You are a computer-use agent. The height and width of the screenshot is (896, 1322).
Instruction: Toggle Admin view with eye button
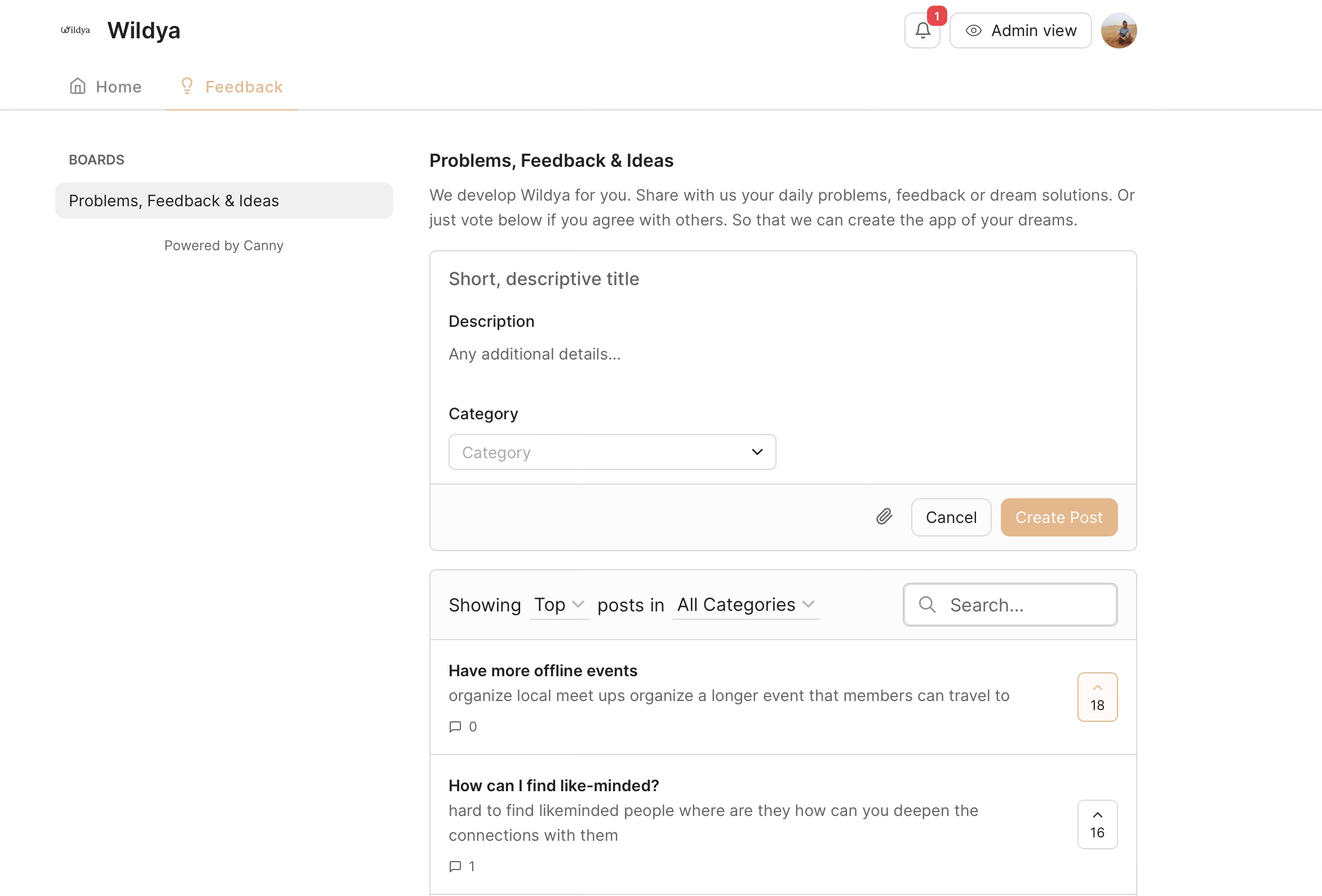1021,31
